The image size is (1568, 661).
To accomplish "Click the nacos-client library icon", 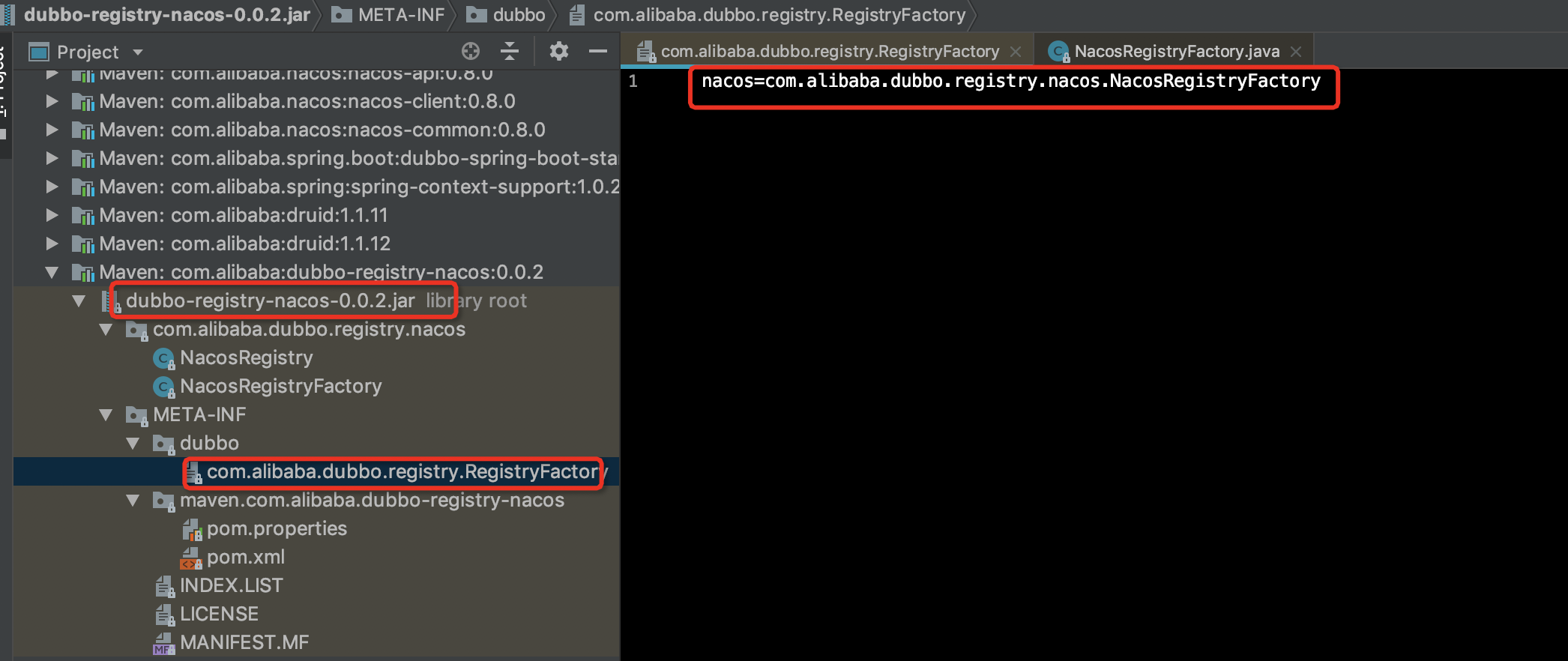I will [82, 102].
